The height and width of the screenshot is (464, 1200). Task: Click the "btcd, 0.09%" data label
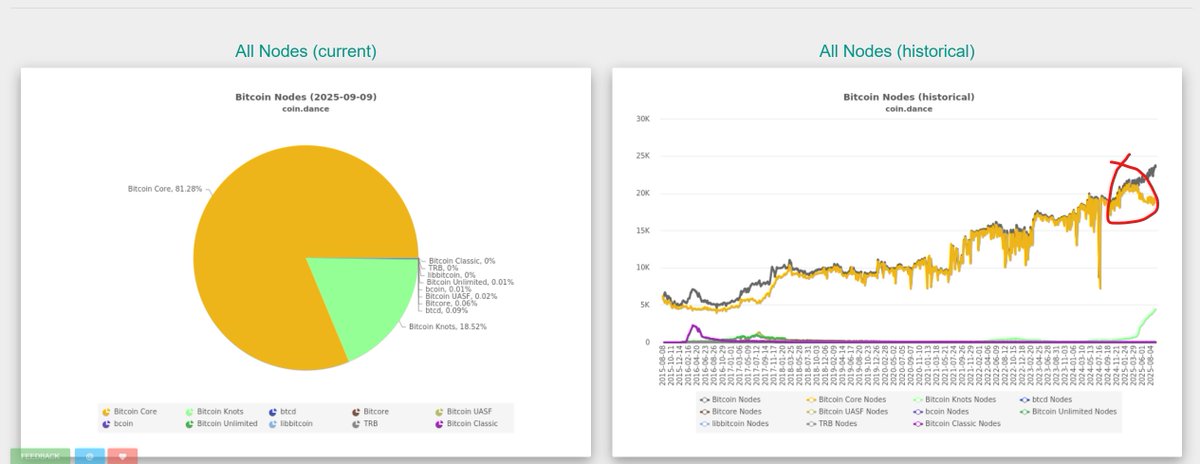pos(448,310)
